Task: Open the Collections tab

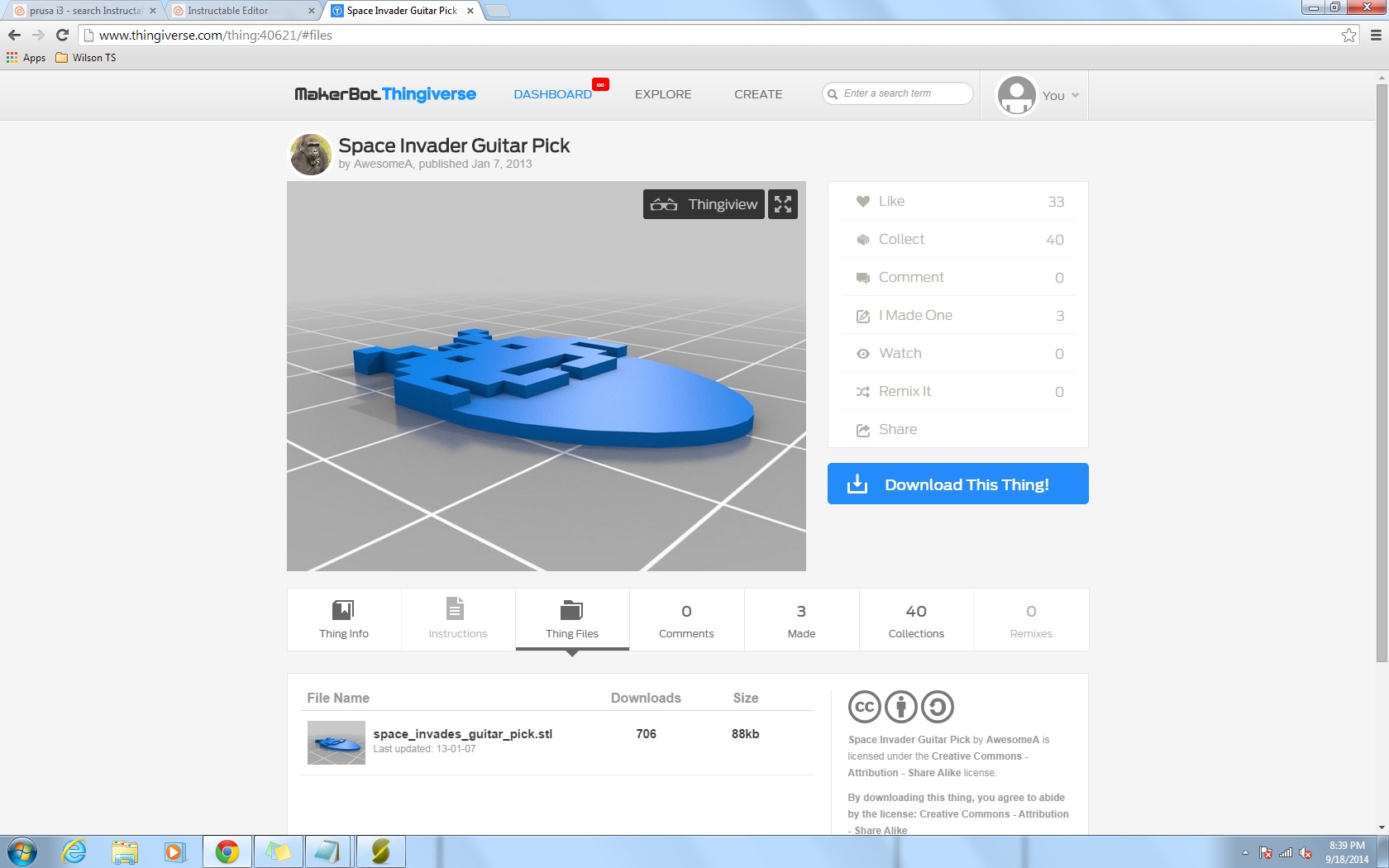Action: (916, 619)
